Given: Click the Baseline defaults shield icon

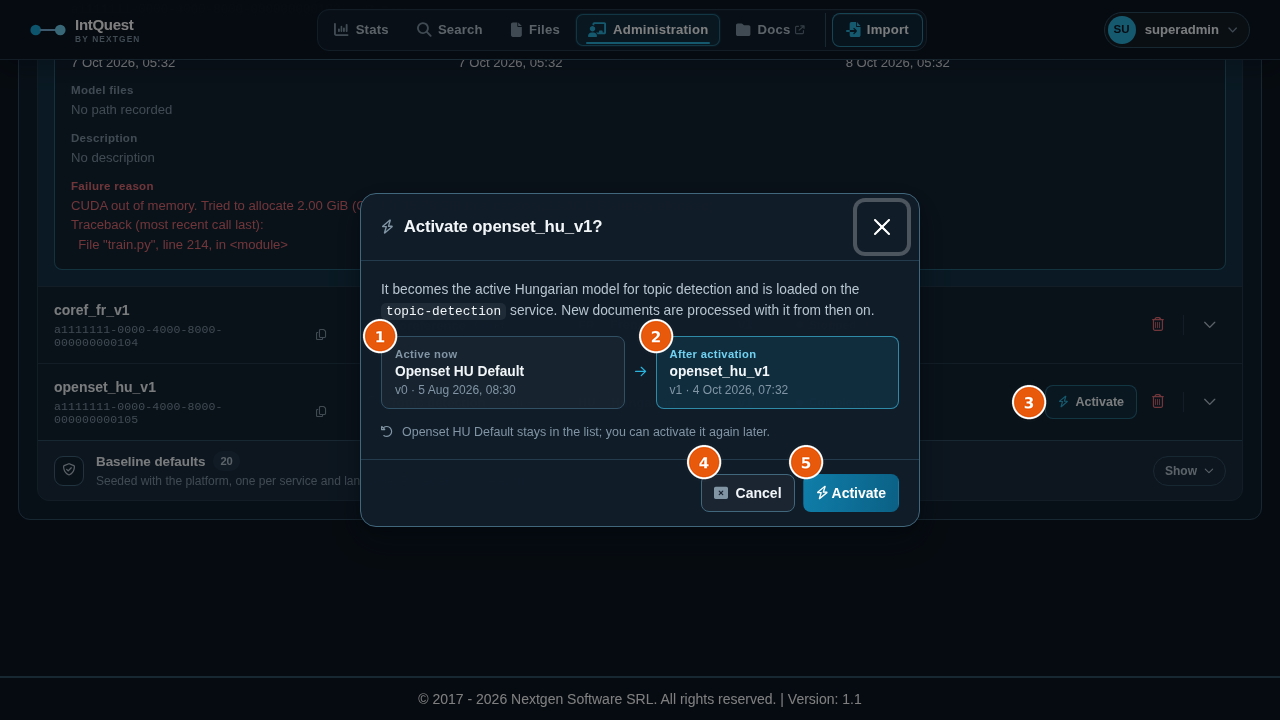Looking at the screenshot, I should [x=69, y=471].
